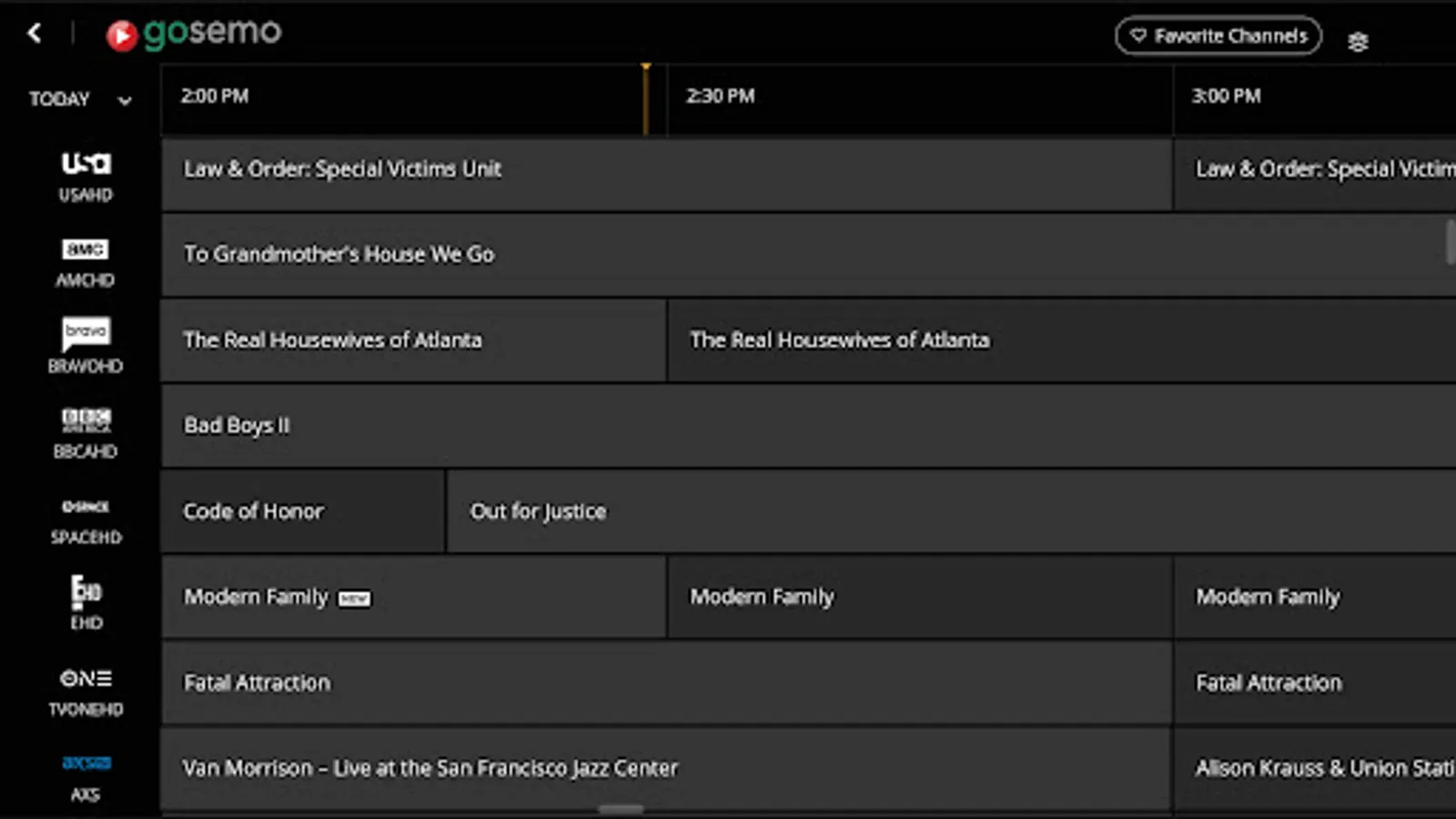Viewport: 1456px width, 819px height.
Task: Open Van Morrison Live at San Francisco Jazz Center
Action: [x=666, y=769]
